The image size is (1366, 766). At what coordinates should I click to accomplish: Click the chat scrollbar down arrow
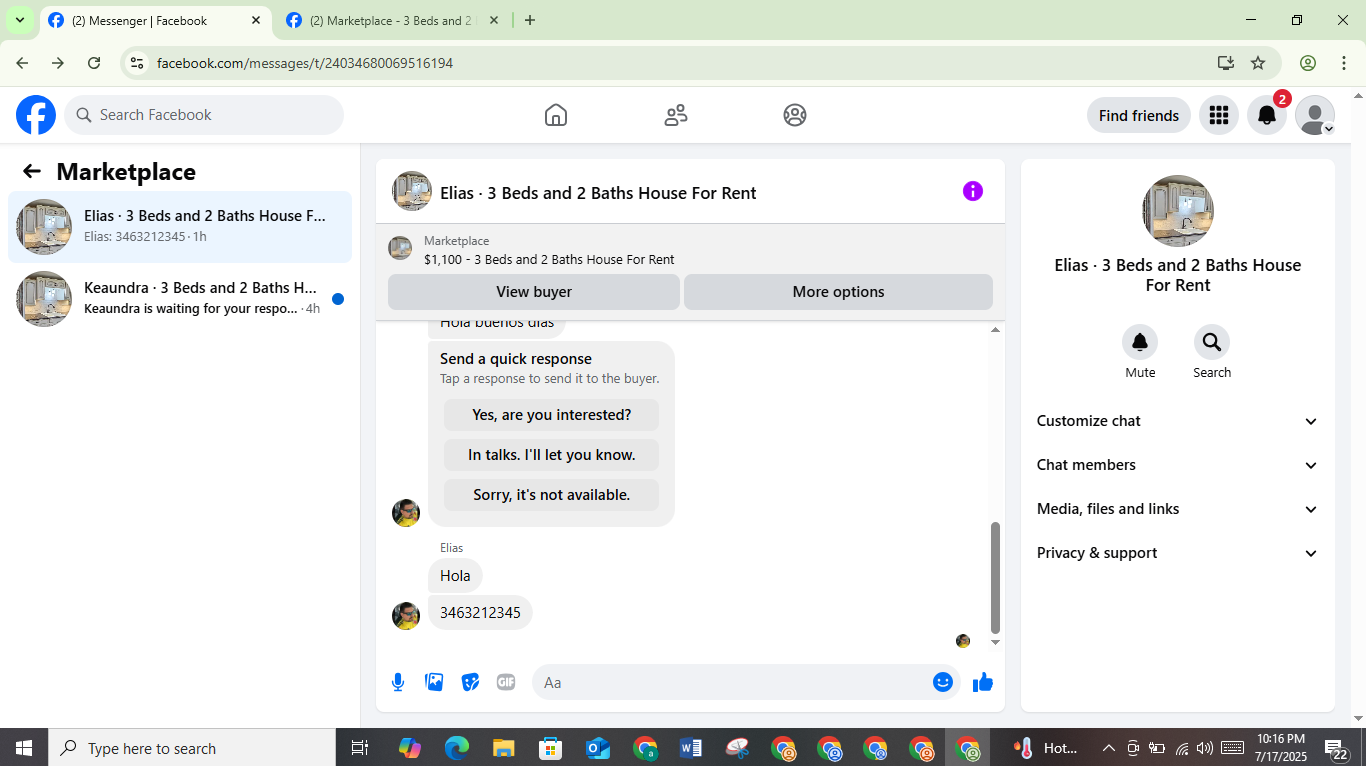coord(995,642)
